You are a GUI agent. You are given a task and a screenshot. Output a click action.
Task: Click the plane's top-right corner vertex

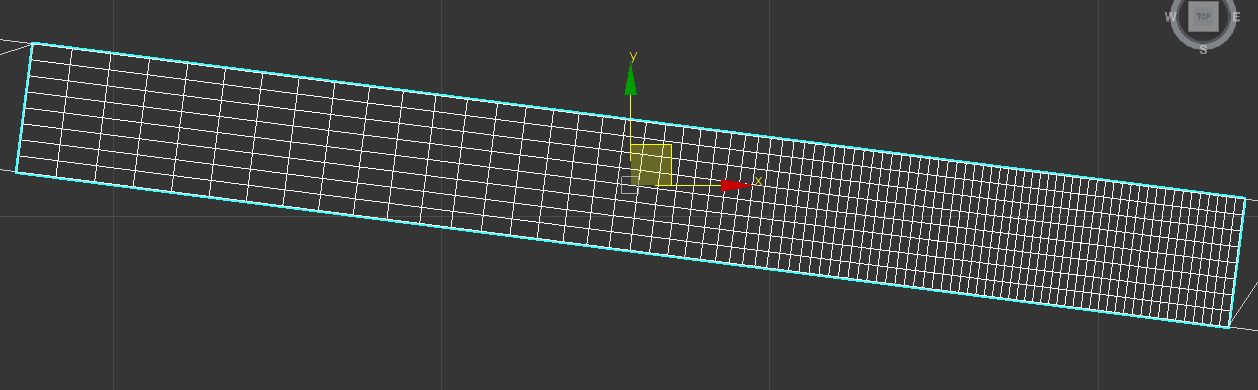(1245, 198)
